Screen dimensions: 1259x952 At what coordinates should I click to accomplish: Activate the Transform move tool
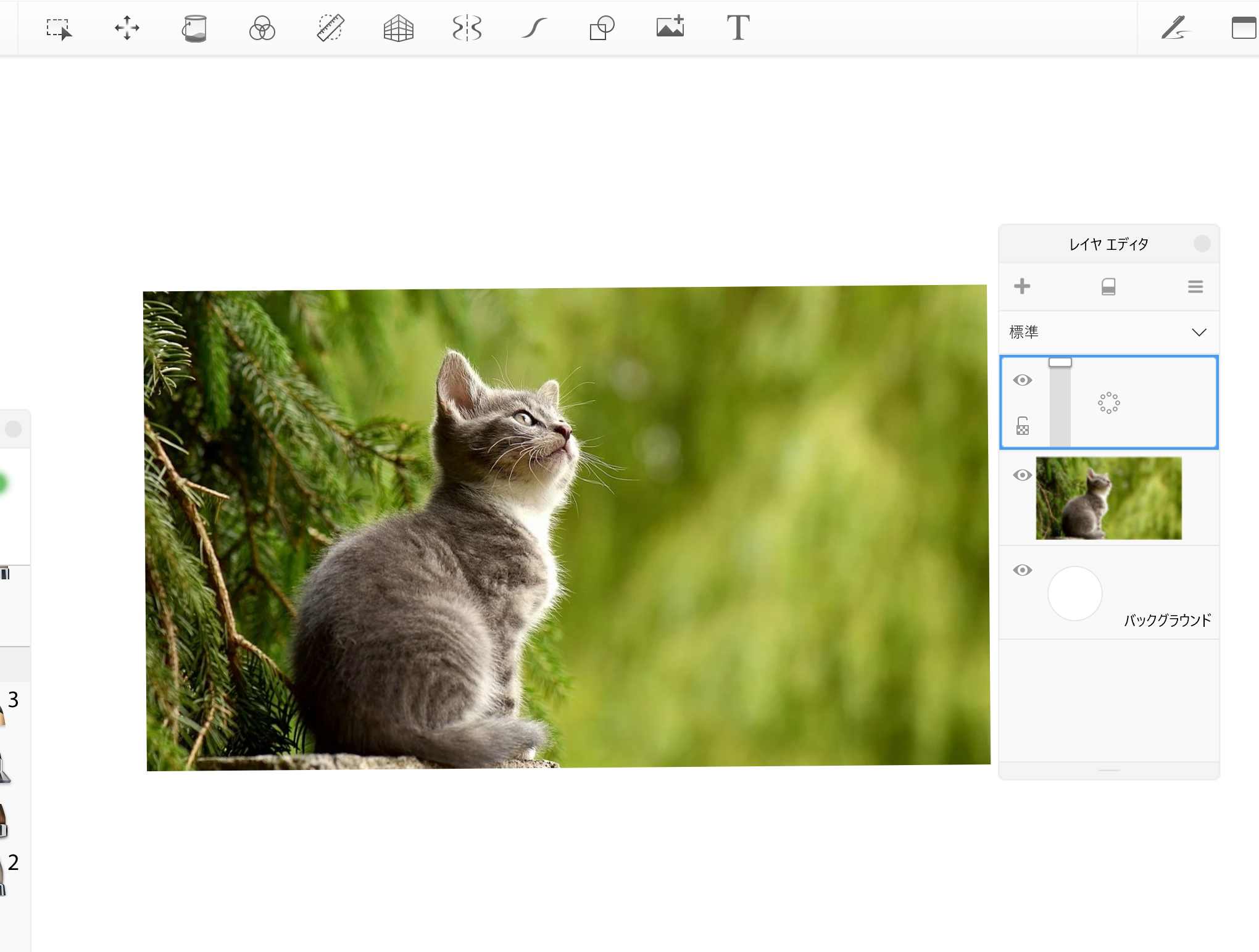click(x=127, y=28)
